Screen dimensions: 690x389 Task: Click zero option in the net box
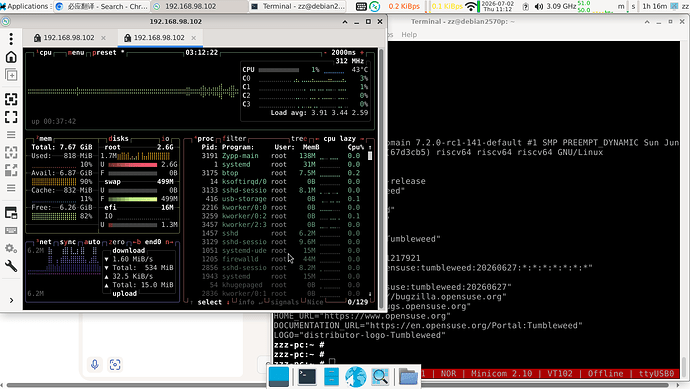[x=116, y=242]
